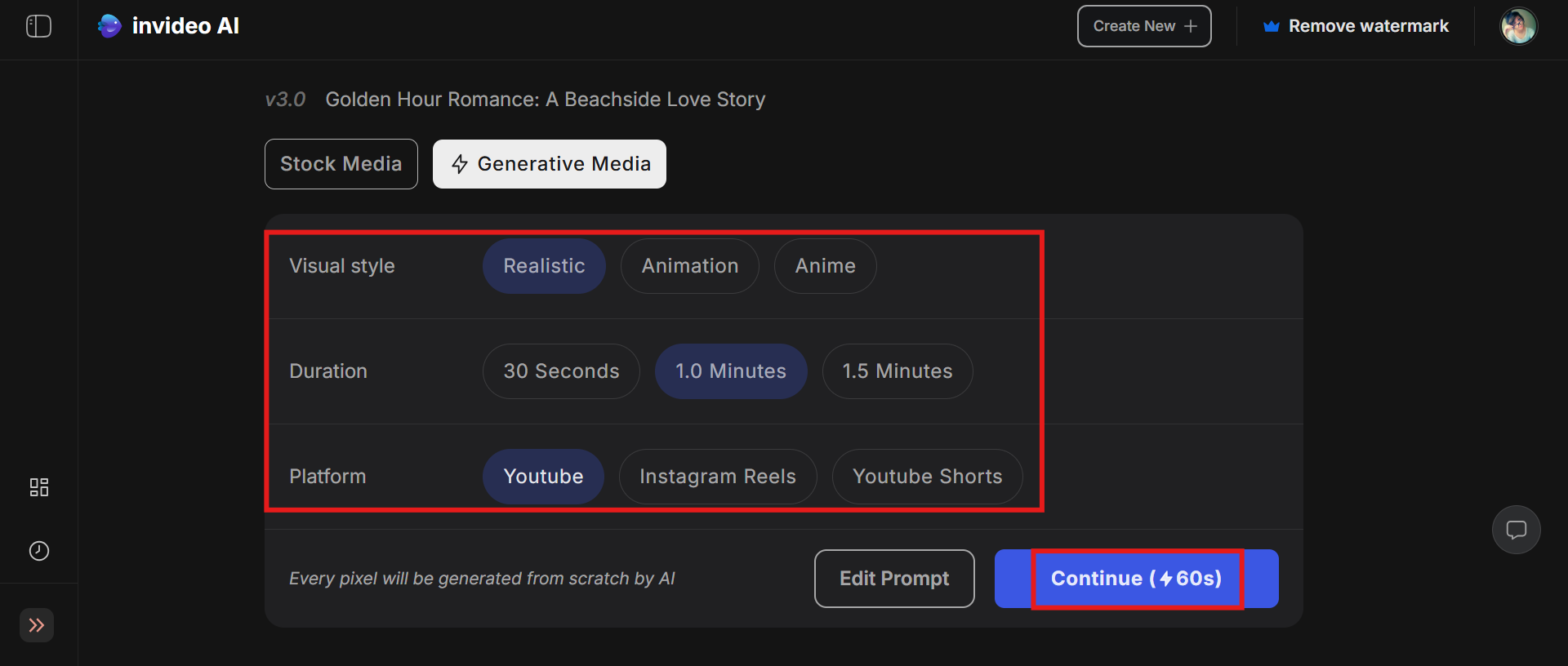Viewport: 1568px width, 666px height.
Task: Select Animation visual style
Action: [x=690, y=266]
